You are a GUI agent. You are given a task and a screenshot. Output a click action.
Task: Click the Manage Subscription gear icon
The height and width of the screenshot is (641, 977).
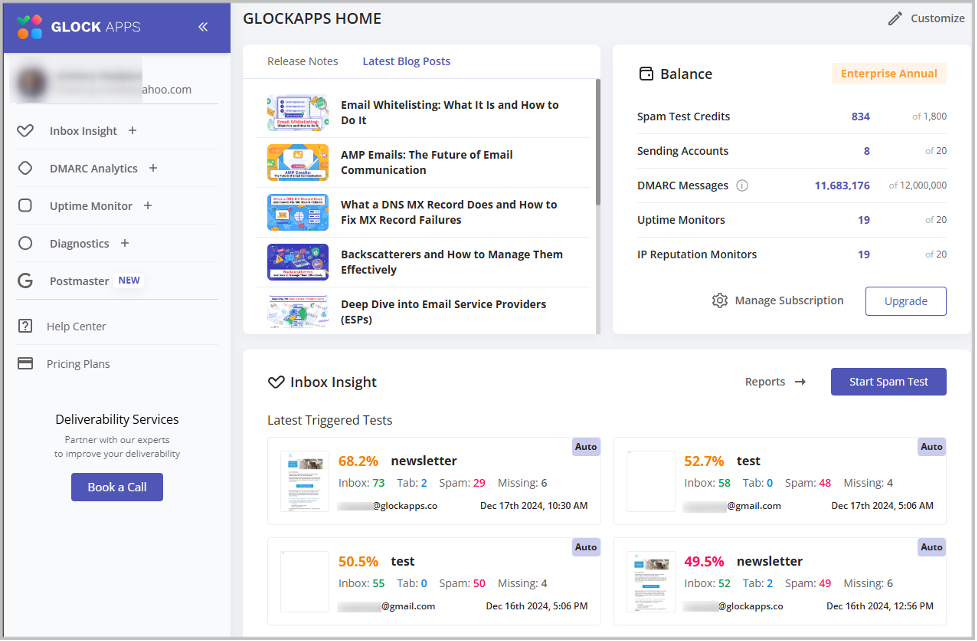click(x=719, y=300)
